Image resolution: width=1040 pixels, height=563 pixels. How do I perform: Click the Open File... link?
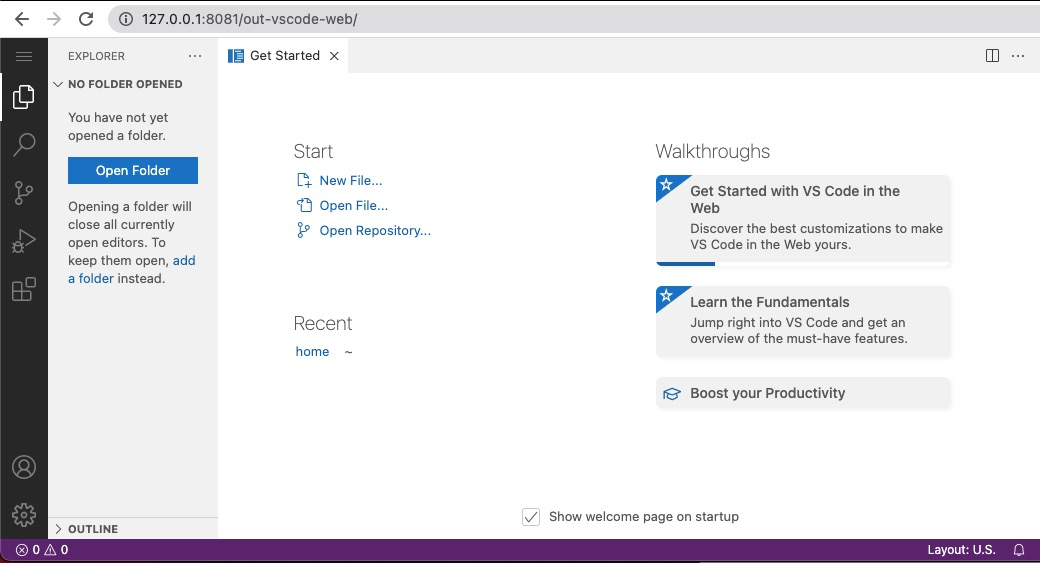(354, 206)
